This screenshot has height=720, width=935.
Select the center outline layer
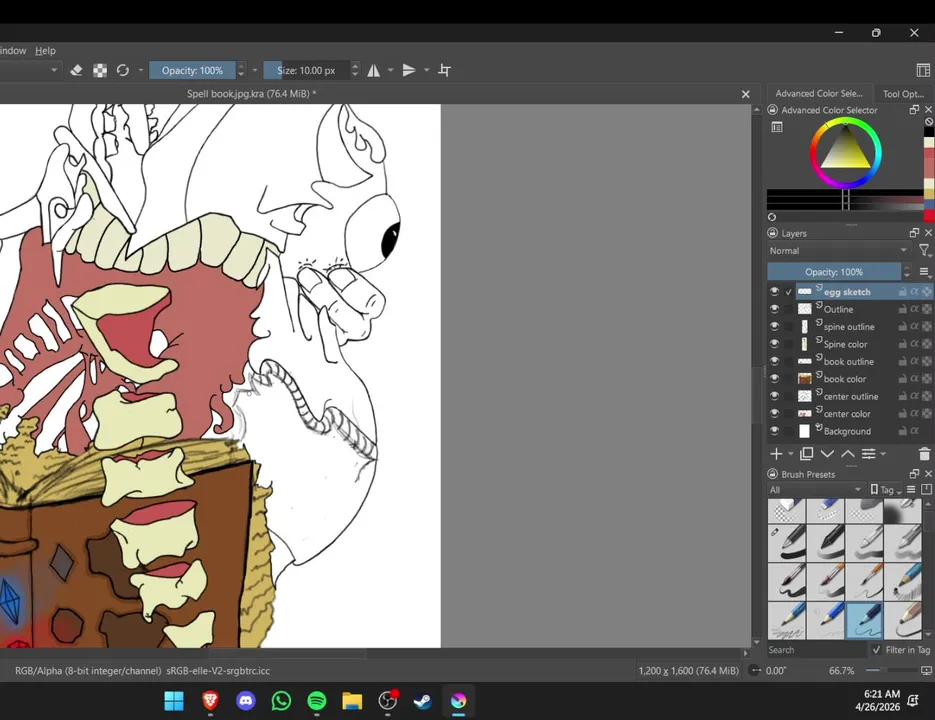(x=850, y=396)
